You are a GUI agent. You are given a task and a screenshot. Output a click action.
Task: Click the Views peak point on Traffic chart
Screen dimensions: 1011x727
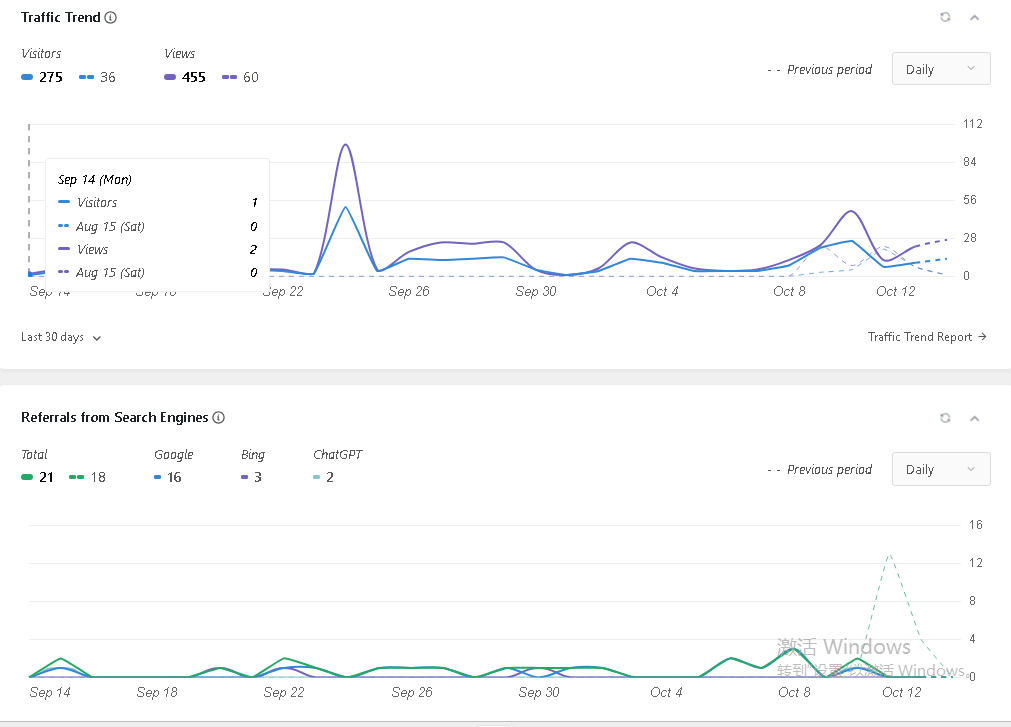346,144
